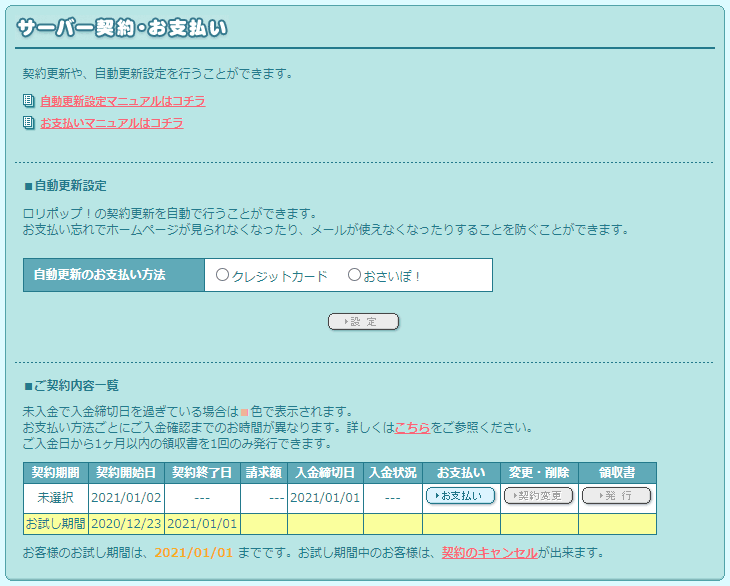The width and height of the screenshot is (730, 586).
Task: Click 契約終了日 column header
Action: [x=202, y=473]
